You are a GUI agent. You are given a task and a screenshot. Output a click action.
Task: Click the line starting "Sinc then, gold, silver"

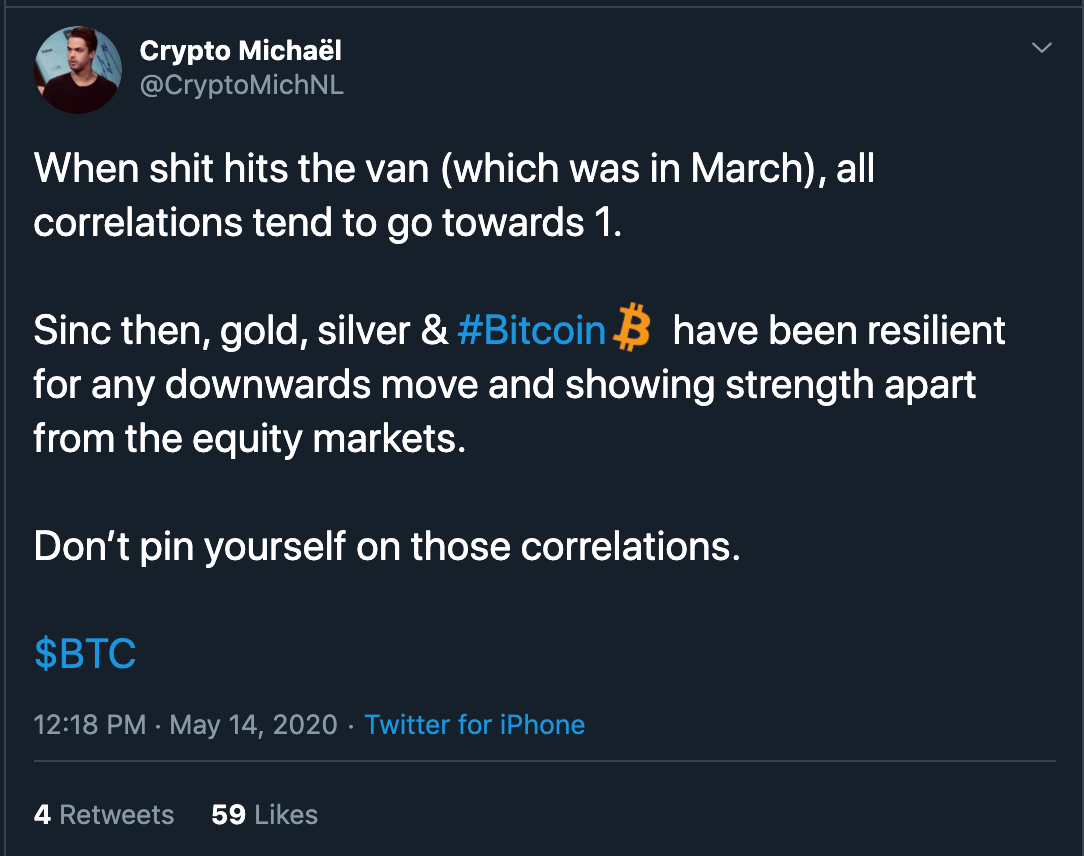[x=240, y=332]
